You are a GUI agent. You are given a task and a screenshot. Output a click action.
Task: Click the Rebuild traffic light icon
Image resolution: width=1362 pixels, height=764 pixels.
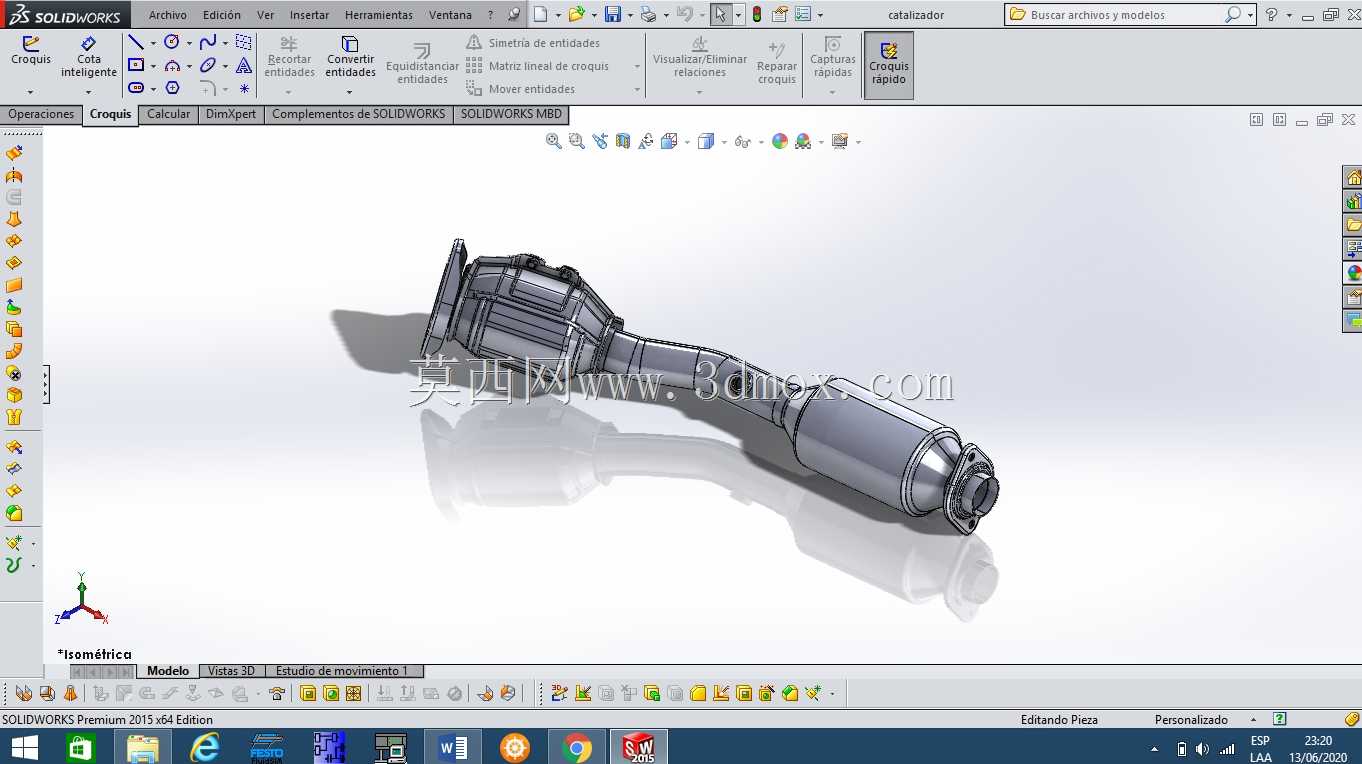757,14
